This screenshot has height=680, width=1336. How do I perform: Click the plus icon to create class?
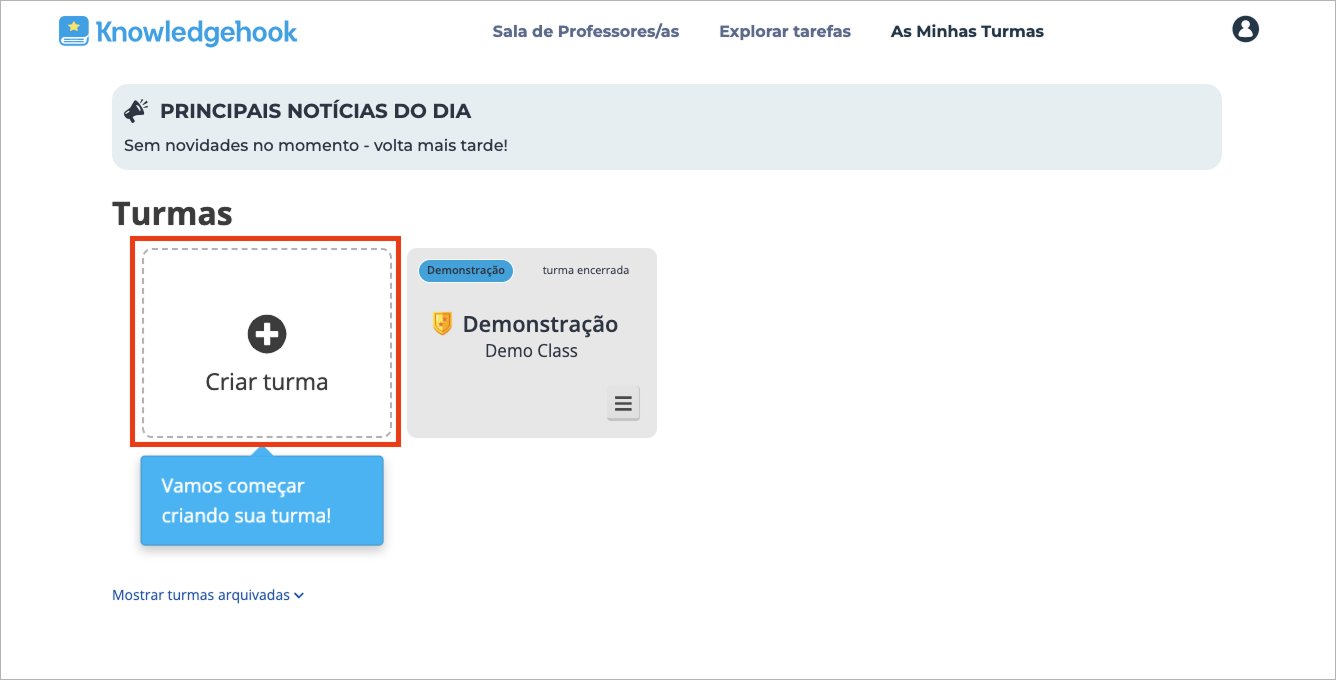point(267,334)
